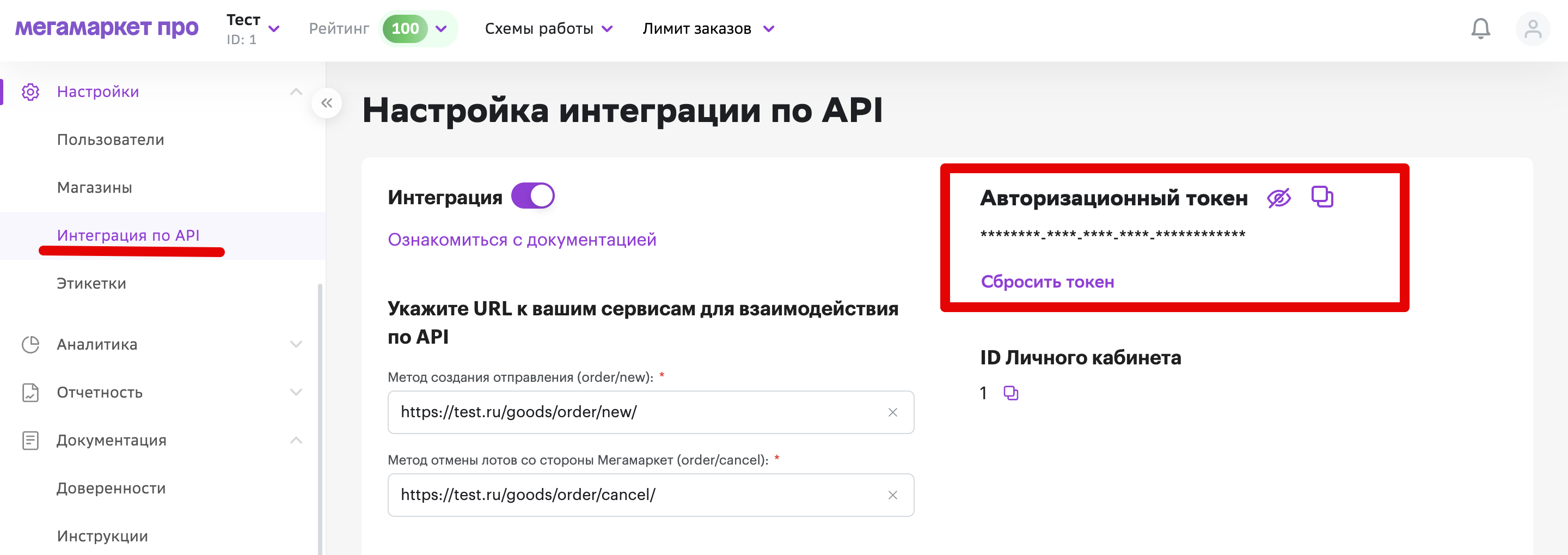Open the Схемы работы dropdown
The image size is (1568, 555).
pos(548,29)
